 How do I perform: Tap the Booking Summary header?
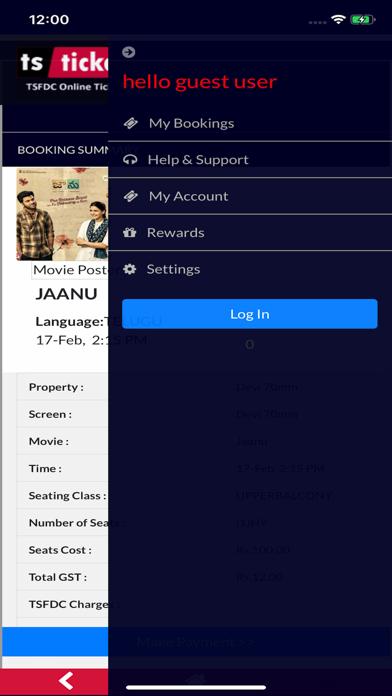click(x=78, y=150)
